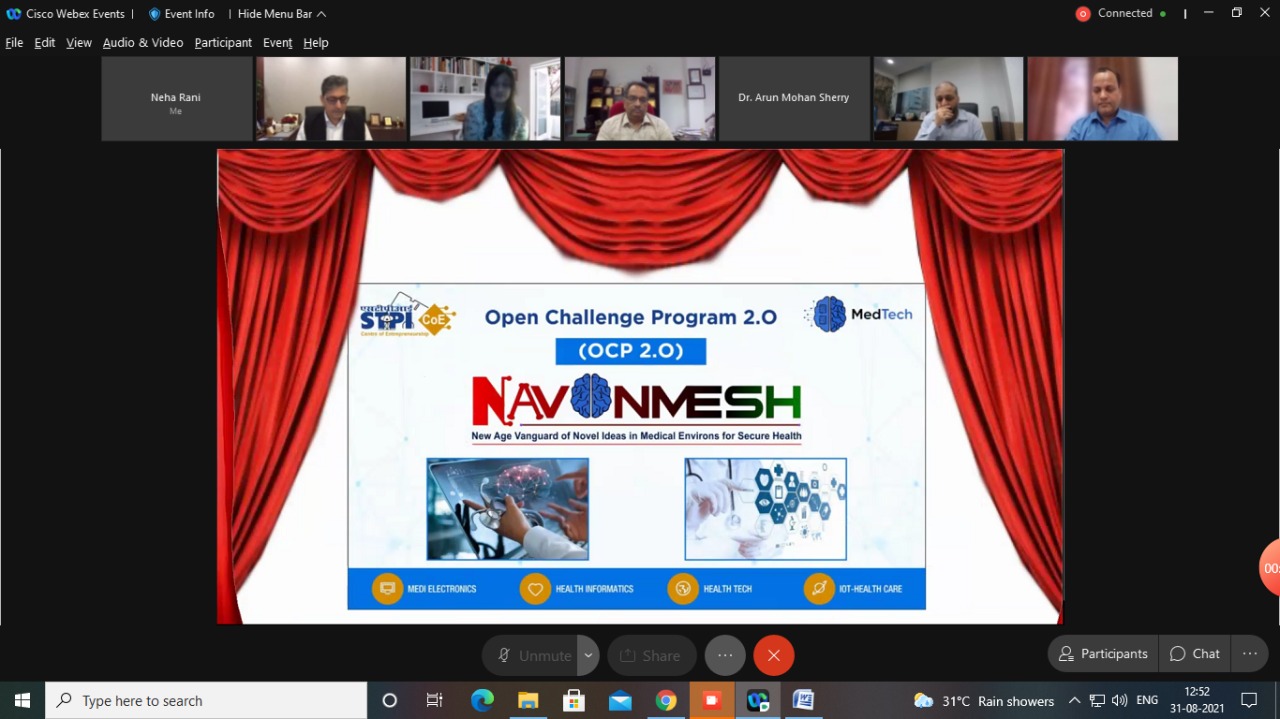Click the taskbar search box
Viewport: 1280px width, 719px height.
pos(206,700)
